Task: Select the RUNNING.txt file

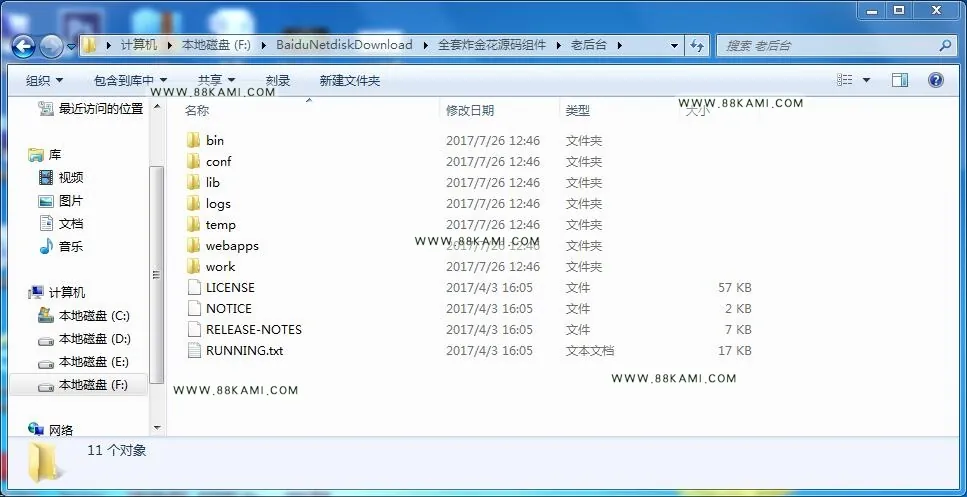Action: tap(244, 350)
